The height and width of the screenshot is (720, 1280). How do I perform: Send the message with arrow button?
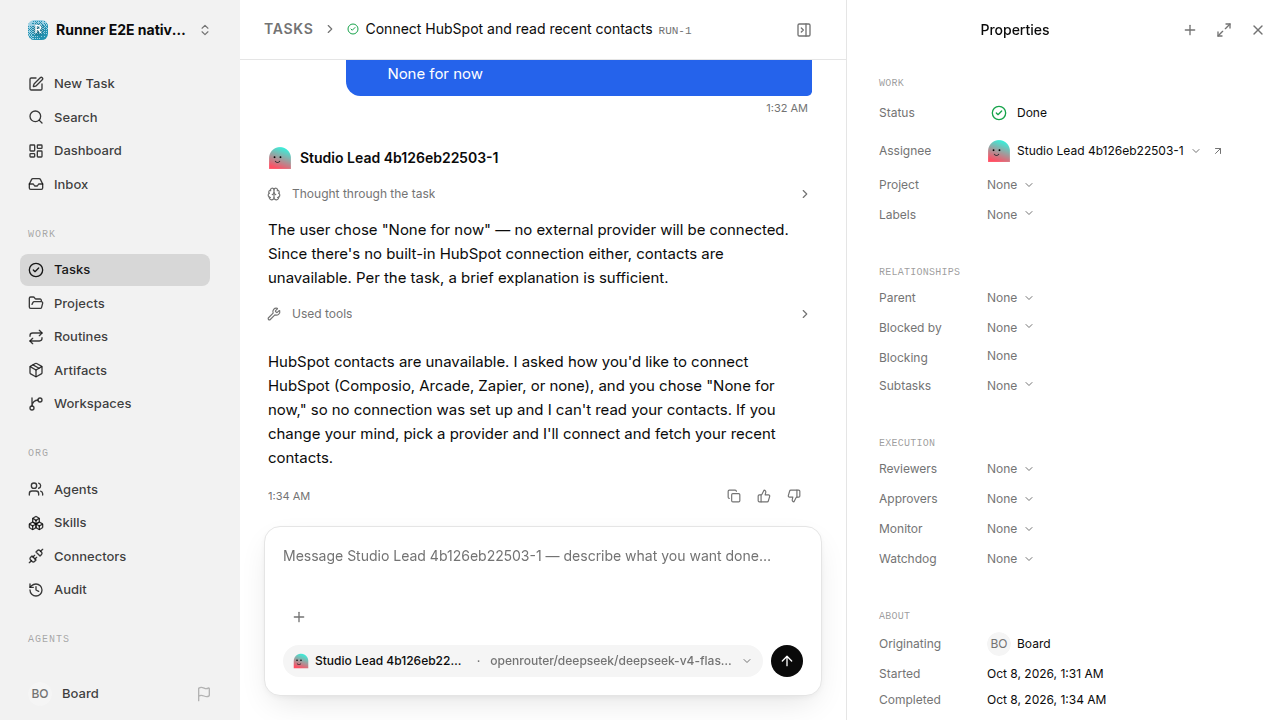coord(787,661)
